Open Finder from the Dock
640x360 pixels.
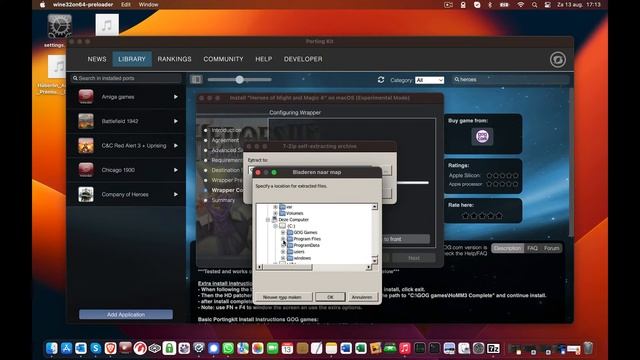tap(51, 348)
